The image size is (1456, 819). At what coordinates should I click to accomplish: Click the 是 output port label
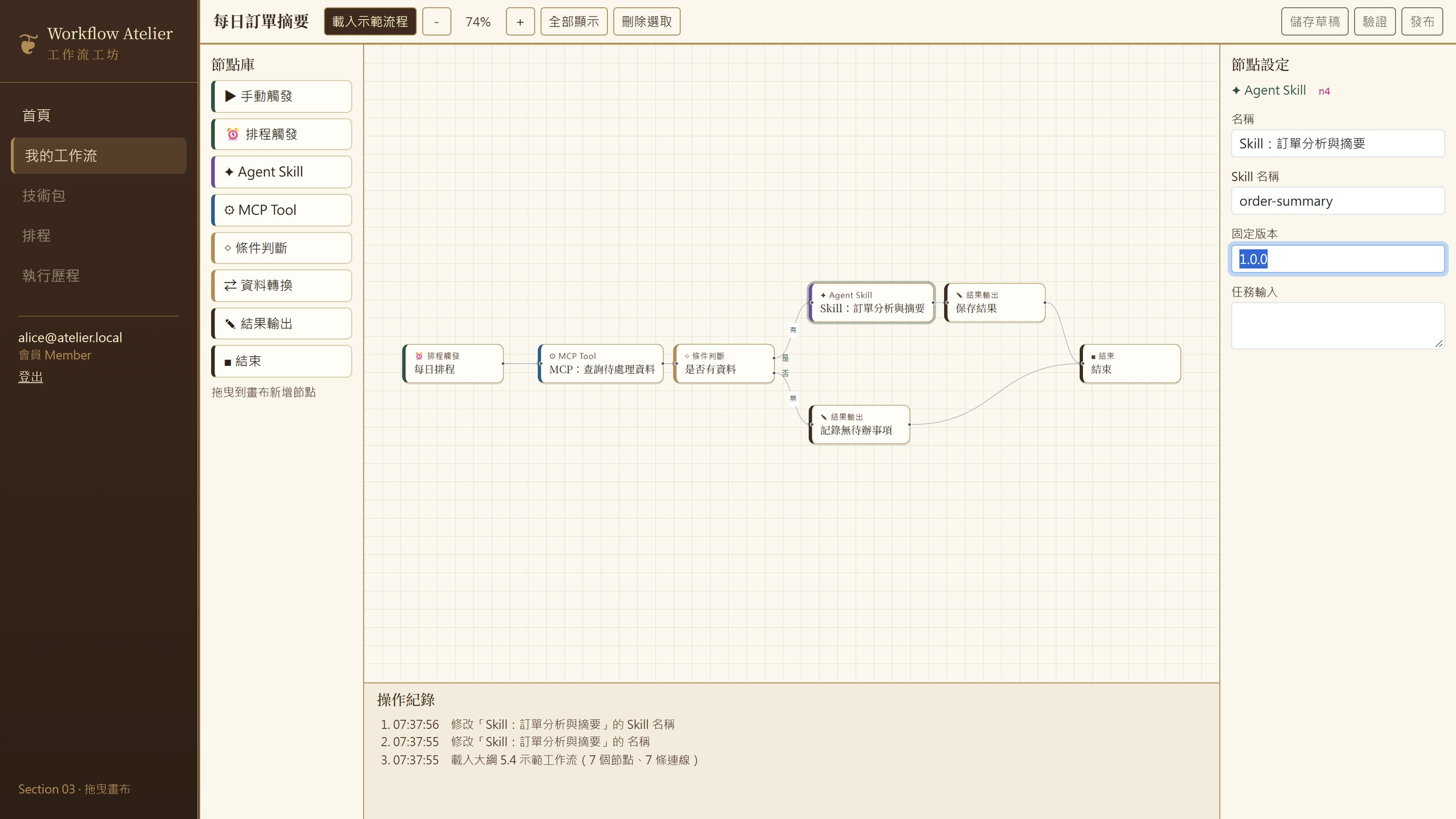coord(785,358)
